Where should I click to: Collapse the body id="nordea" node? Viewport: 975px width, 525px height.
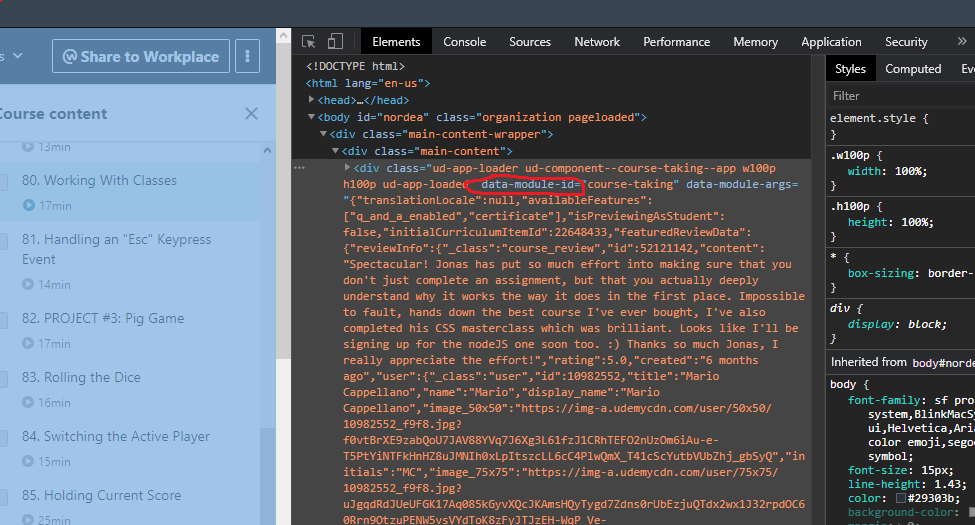click(313, 117)
